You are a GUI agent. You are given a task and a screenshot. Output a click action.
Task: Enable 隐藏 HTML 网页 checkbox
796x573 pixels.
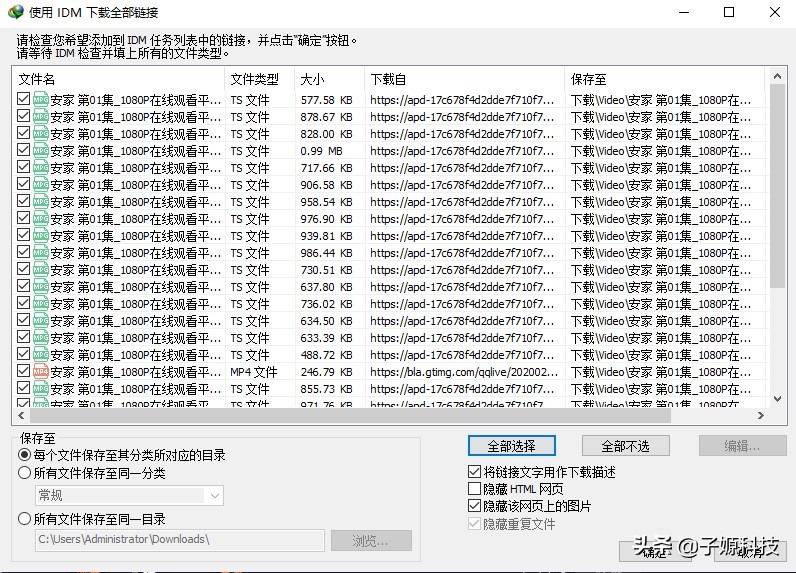[474, 489]
